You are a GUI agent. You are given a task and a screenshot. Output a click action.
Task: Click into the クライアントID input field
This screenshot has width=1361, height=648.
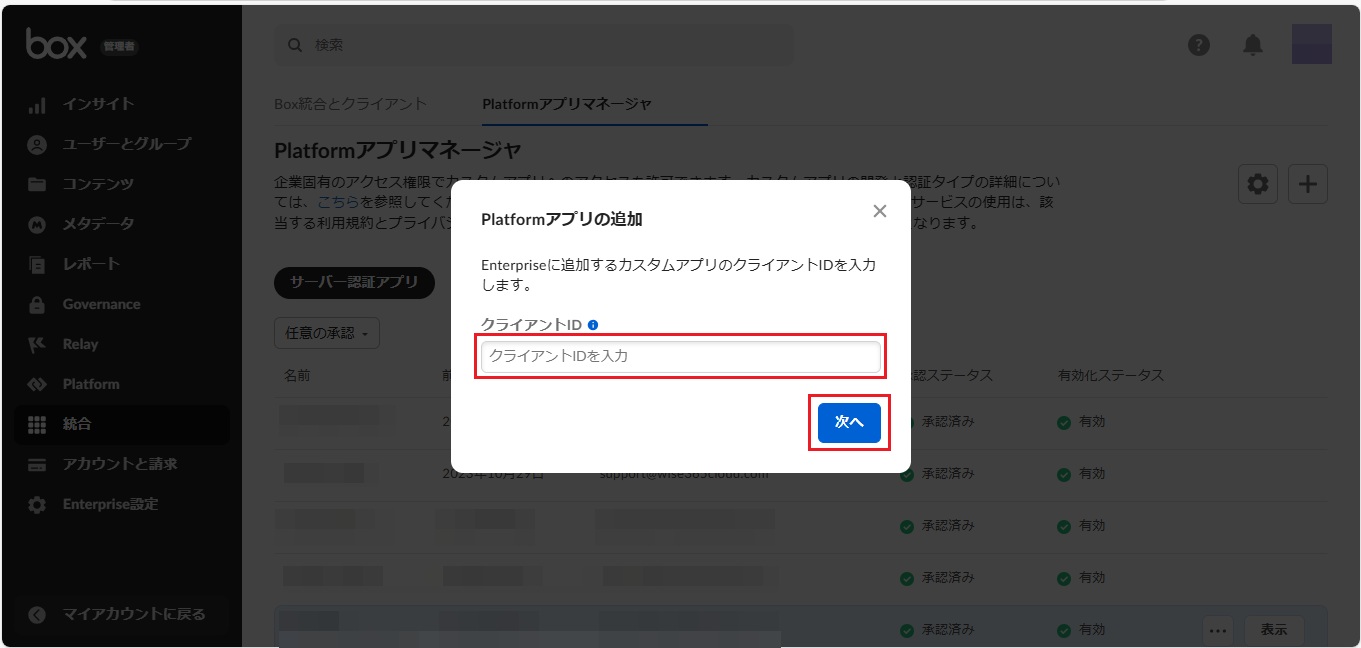click(x=680, y=356)
